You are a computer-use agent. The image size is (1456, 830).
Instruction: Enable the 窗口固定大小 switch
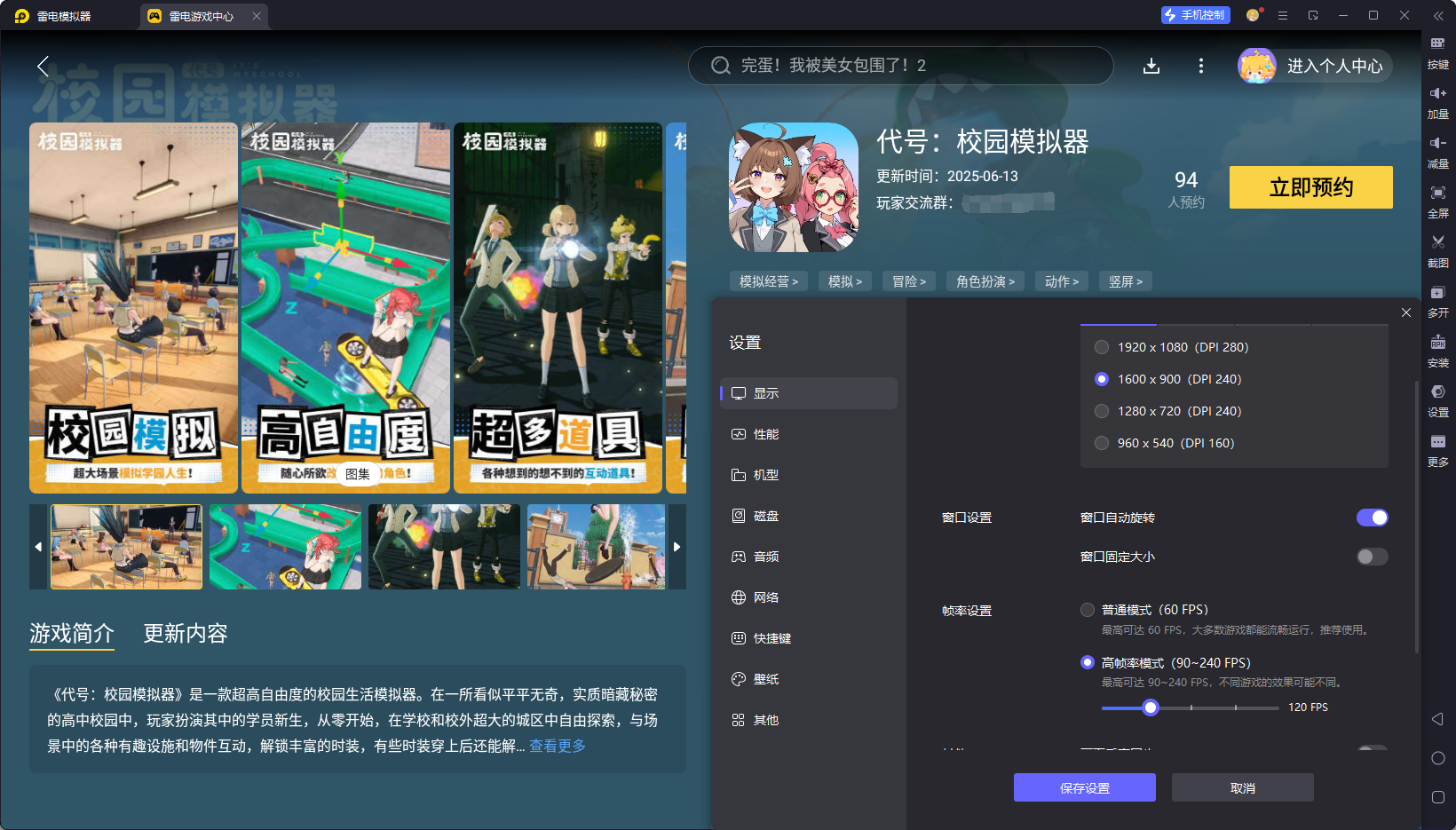click(x=1372, y=557)
